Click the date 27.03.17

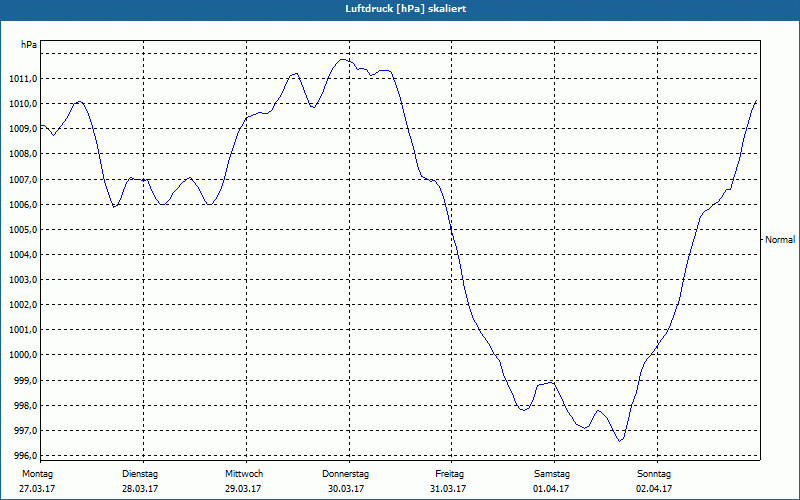37,489
